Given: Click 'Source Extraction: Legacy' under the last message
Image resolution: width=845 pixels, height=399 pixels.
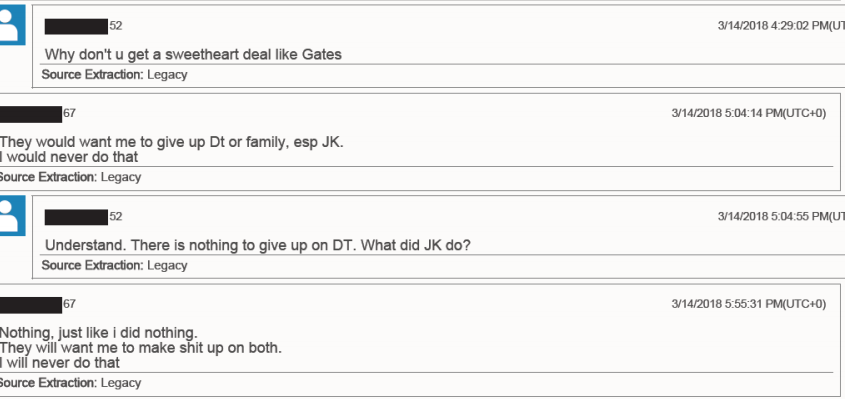Looking at the screenshot, I should pos(70,383).
